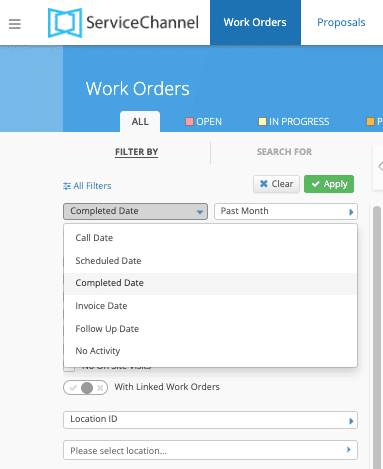Toggle With Linked Work Orders switch
Screen dimensions: 383x469
pos(86,387)
